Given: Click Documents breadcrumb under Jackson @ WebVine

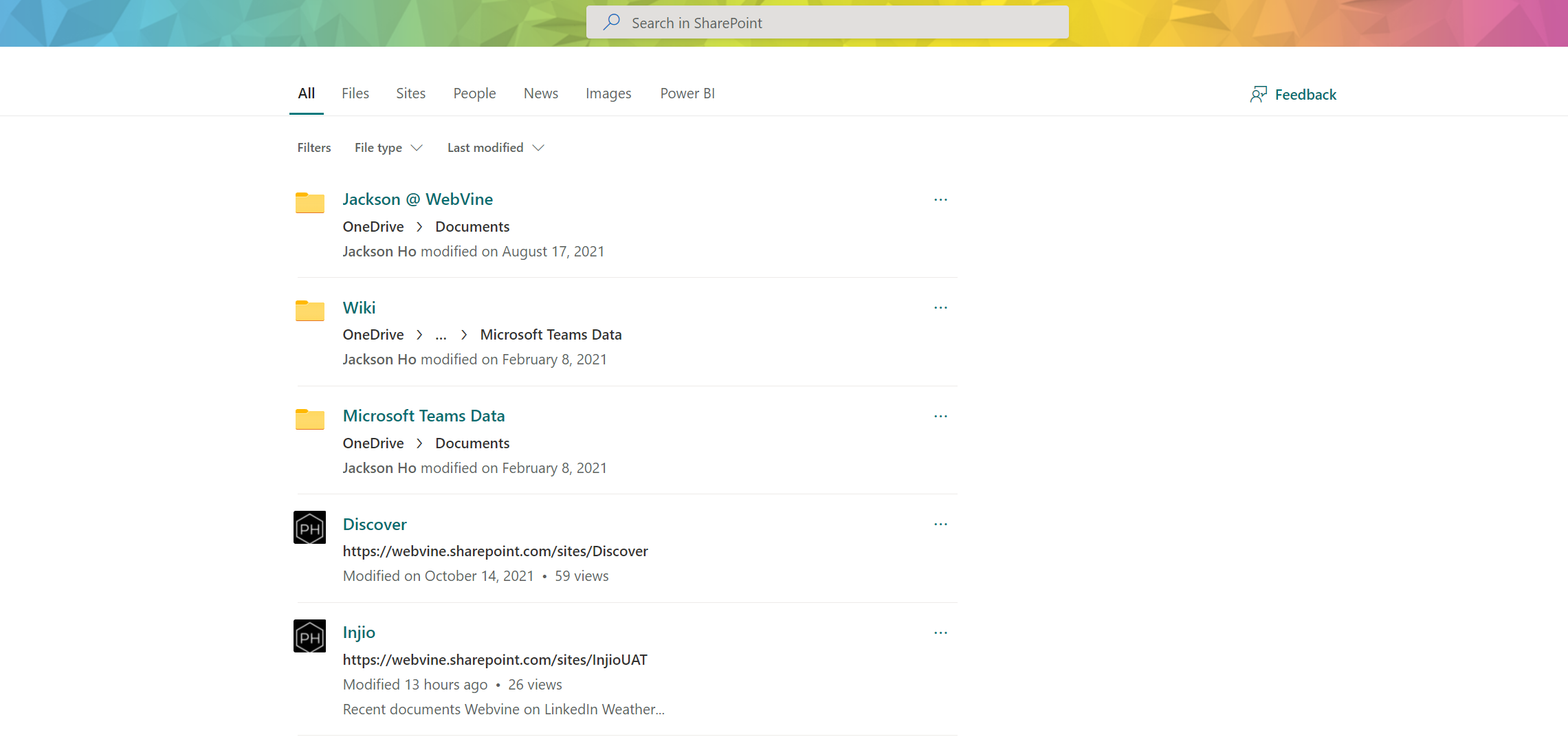Looking at the screenshot, I should click(x=472, y=227).
